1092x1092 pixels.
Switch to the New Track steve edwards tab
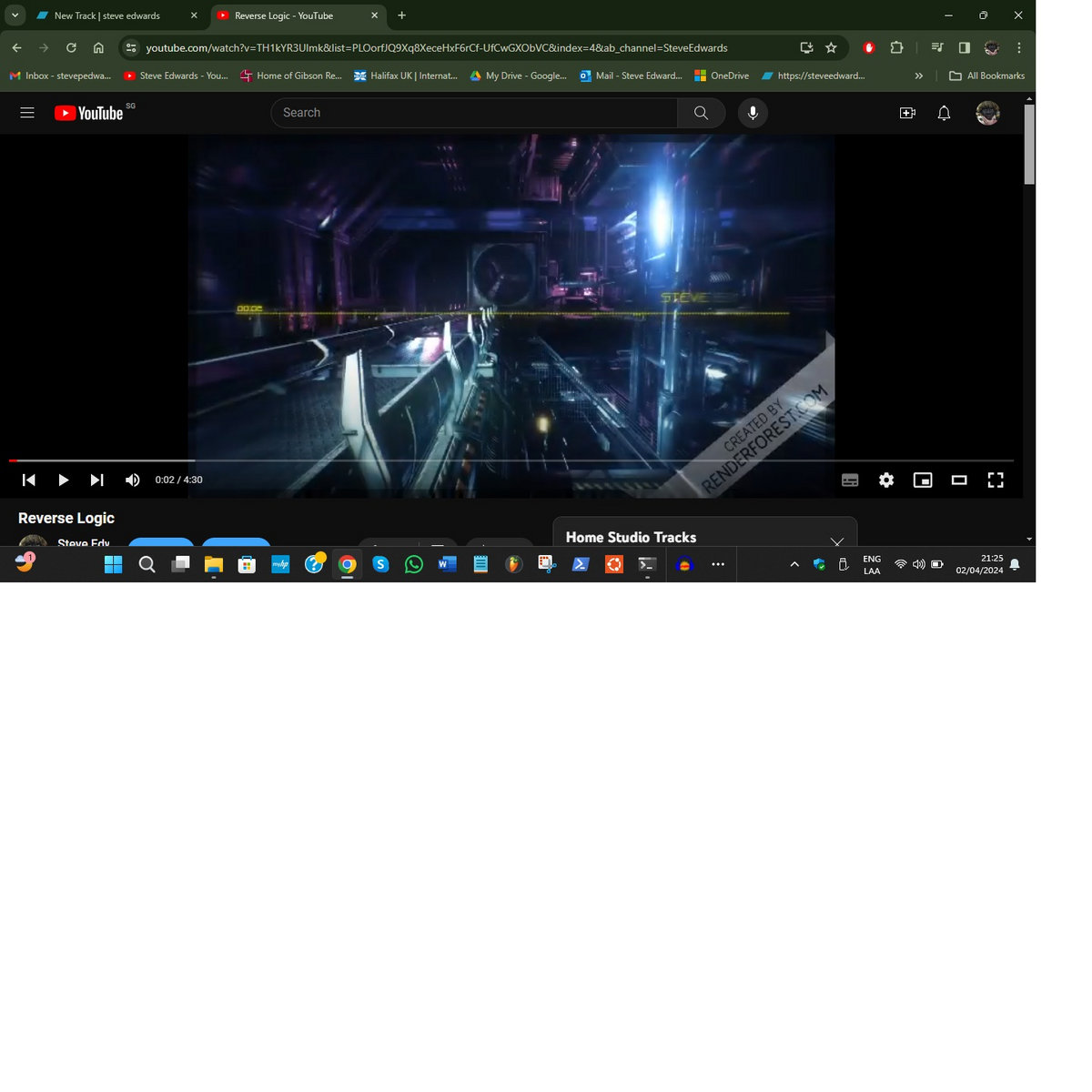(106, 15)
